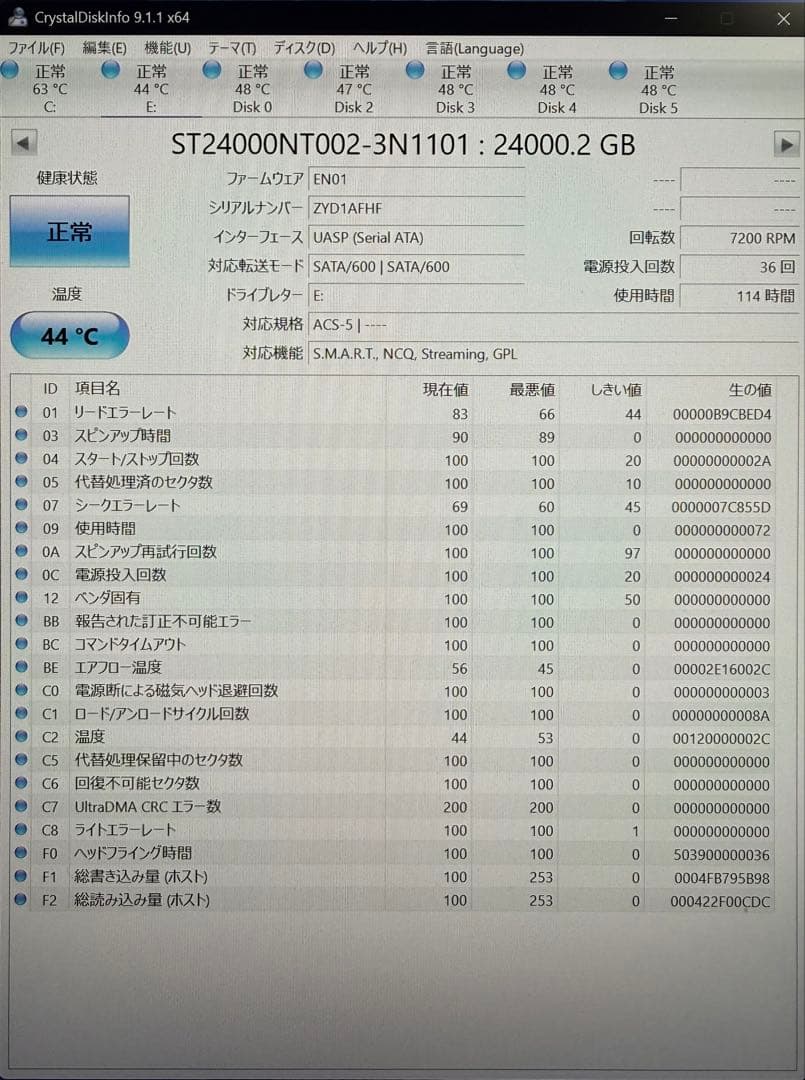Click the indicator dot beside 温度 attribute
Screen dimensions: 805x1080
point(23,737)
